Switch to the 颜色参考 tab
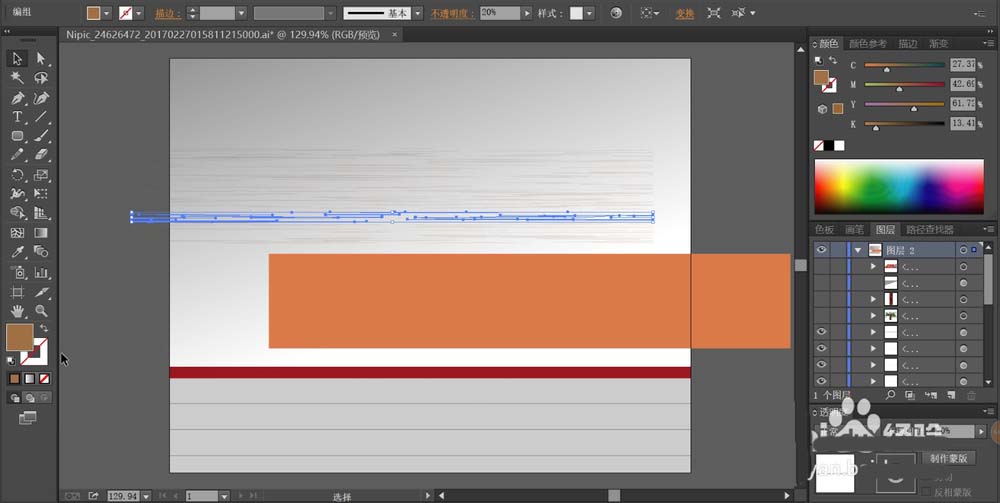The width and height of the screenshot is (1000, 503). pos(868,43)
